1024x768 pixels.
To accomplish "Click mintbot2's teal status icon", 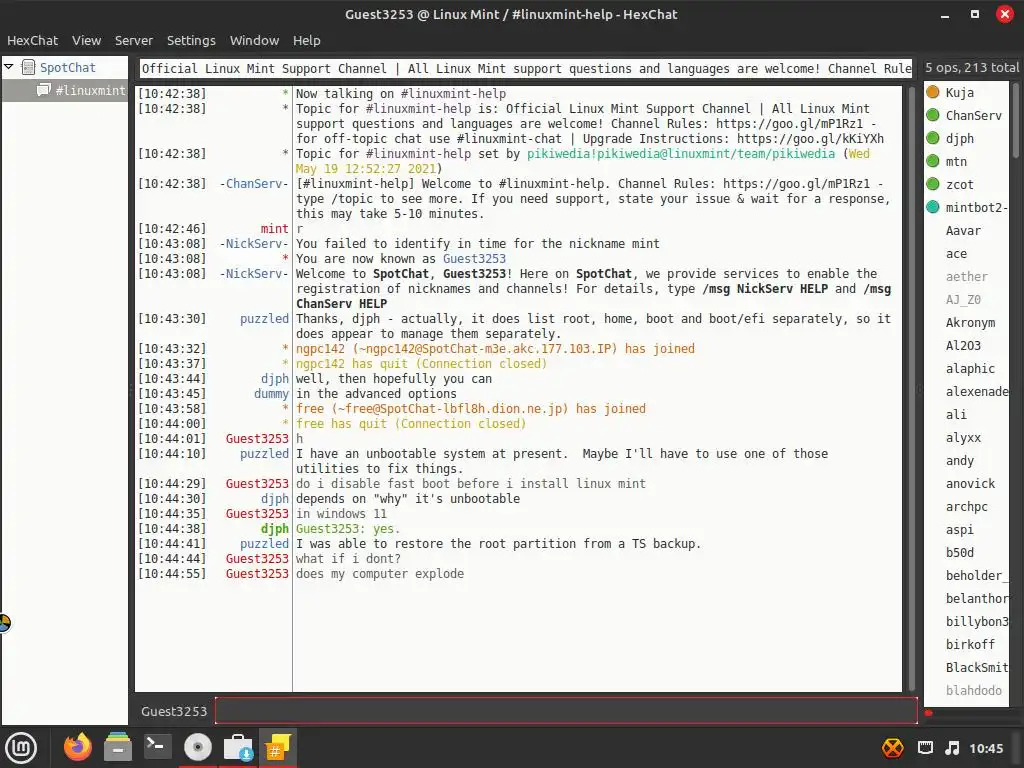I will click(933, 207).
